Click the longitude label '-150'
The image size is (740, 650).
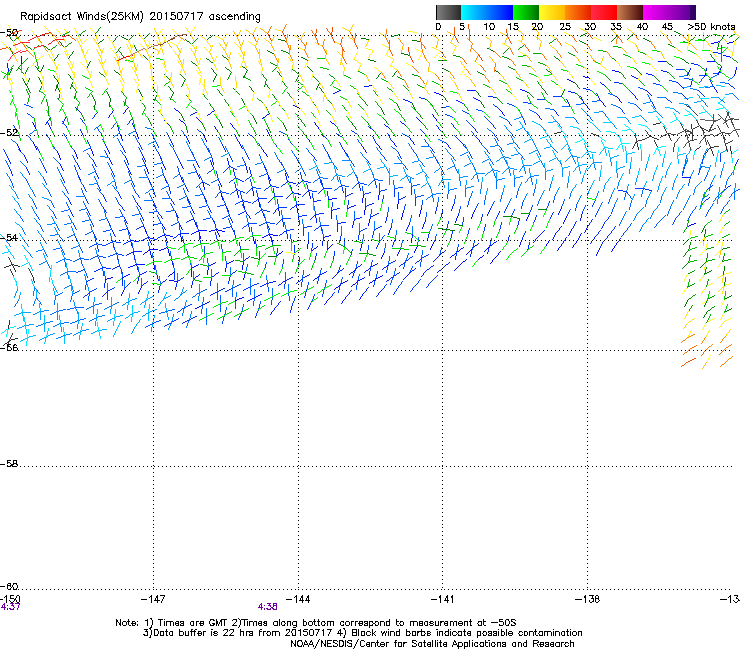coord(10,599)
